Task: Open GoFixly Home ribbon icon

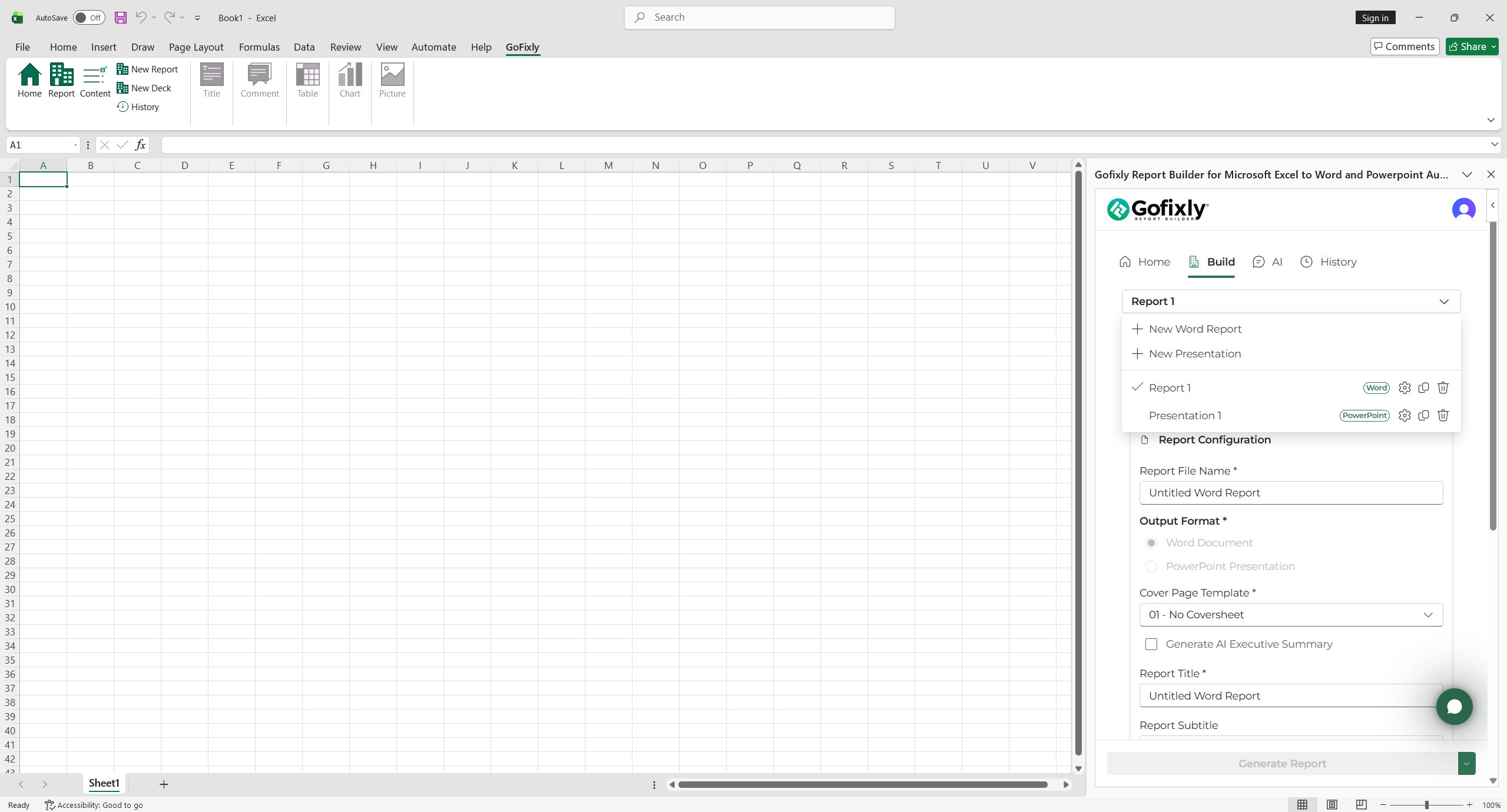Action: [x=29, y=80]
